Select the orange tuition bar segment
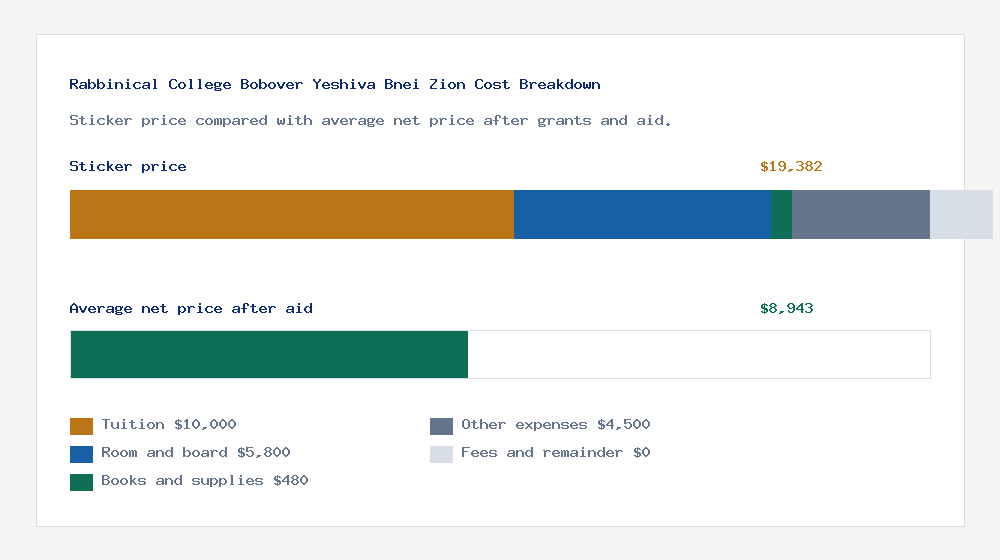 click(x=292, y=214)
